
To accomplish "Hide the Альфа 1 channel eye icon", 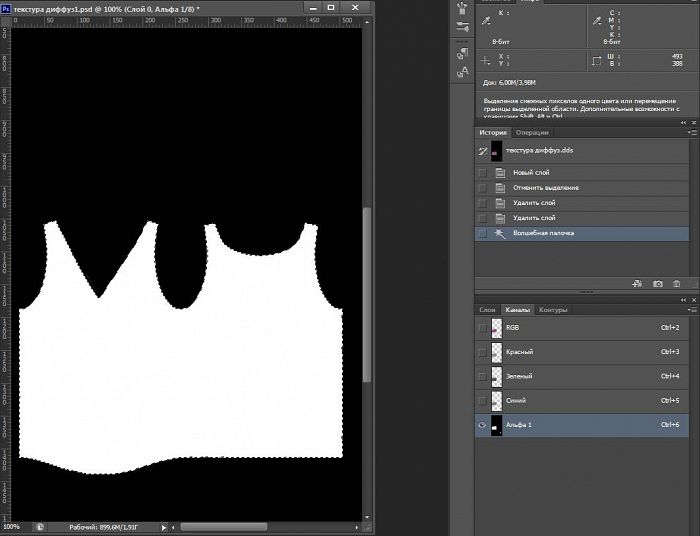I will click(483, 425).
